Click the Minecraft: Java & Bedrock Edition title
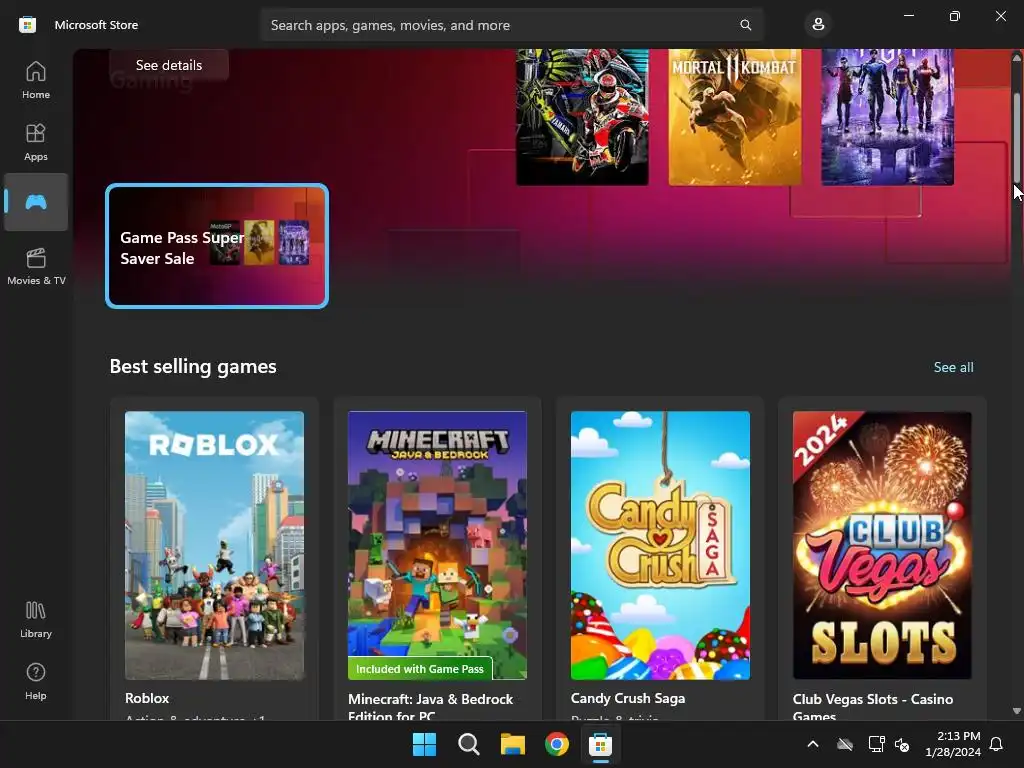Image resolution: width=1024 pixels, height=768 pixels. (x=430, y=707)
